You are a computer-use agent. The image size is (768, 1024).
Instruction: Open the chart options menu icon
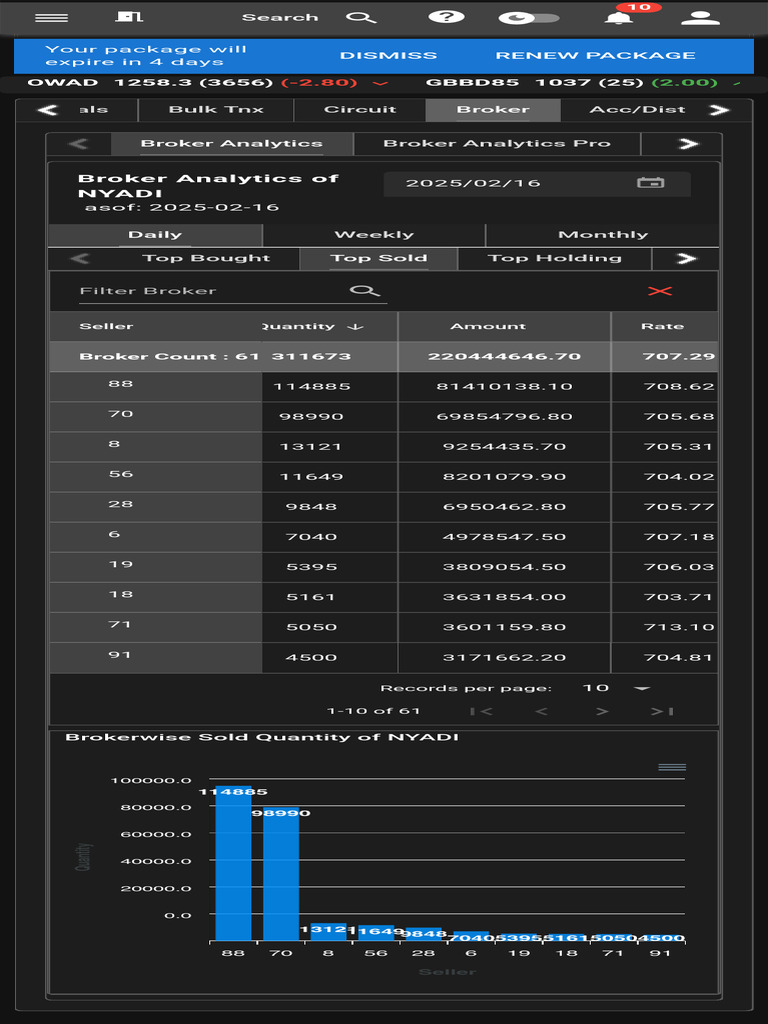tap(672, 767)
